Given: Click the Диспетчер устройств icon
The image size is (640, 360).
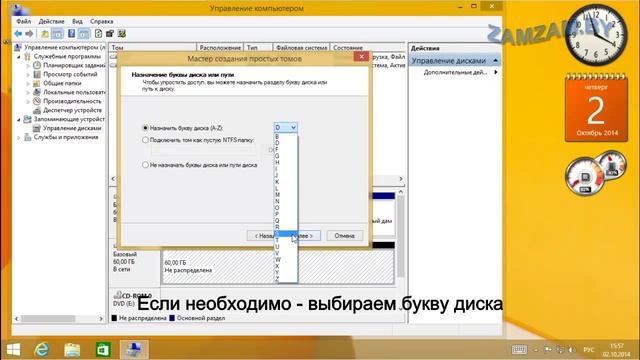Looking at the screenshot, I should (x=37, y=110).
